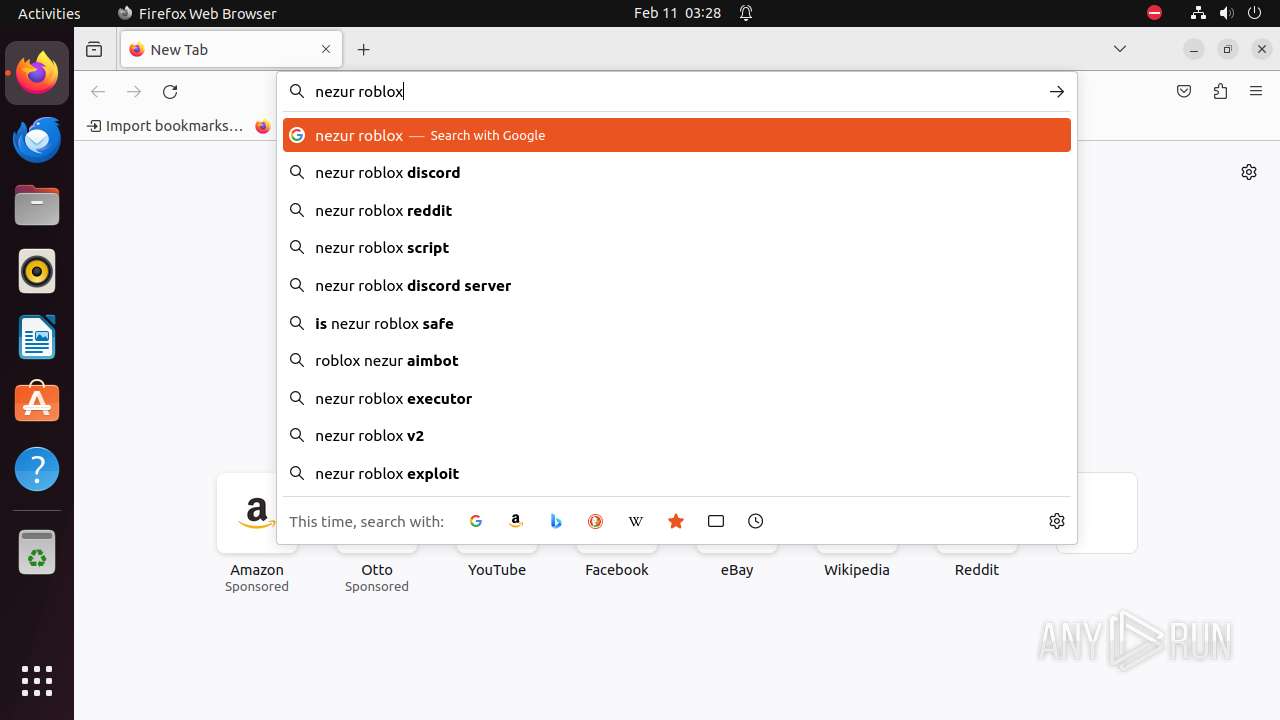Click in the address bar text field
Viewport: 1280px width, 720px height.
[x=675, y=91]
